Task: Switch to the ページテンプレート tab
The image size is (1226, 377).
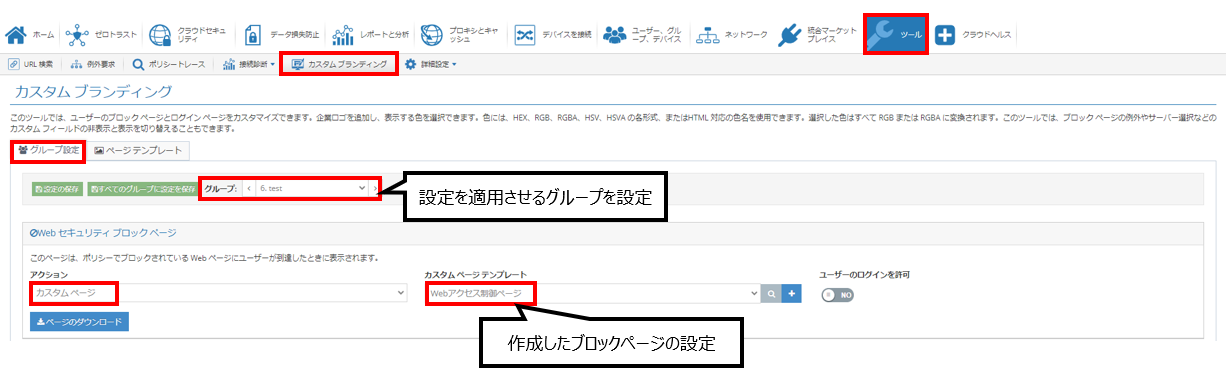Action: (x=138, y=150)
